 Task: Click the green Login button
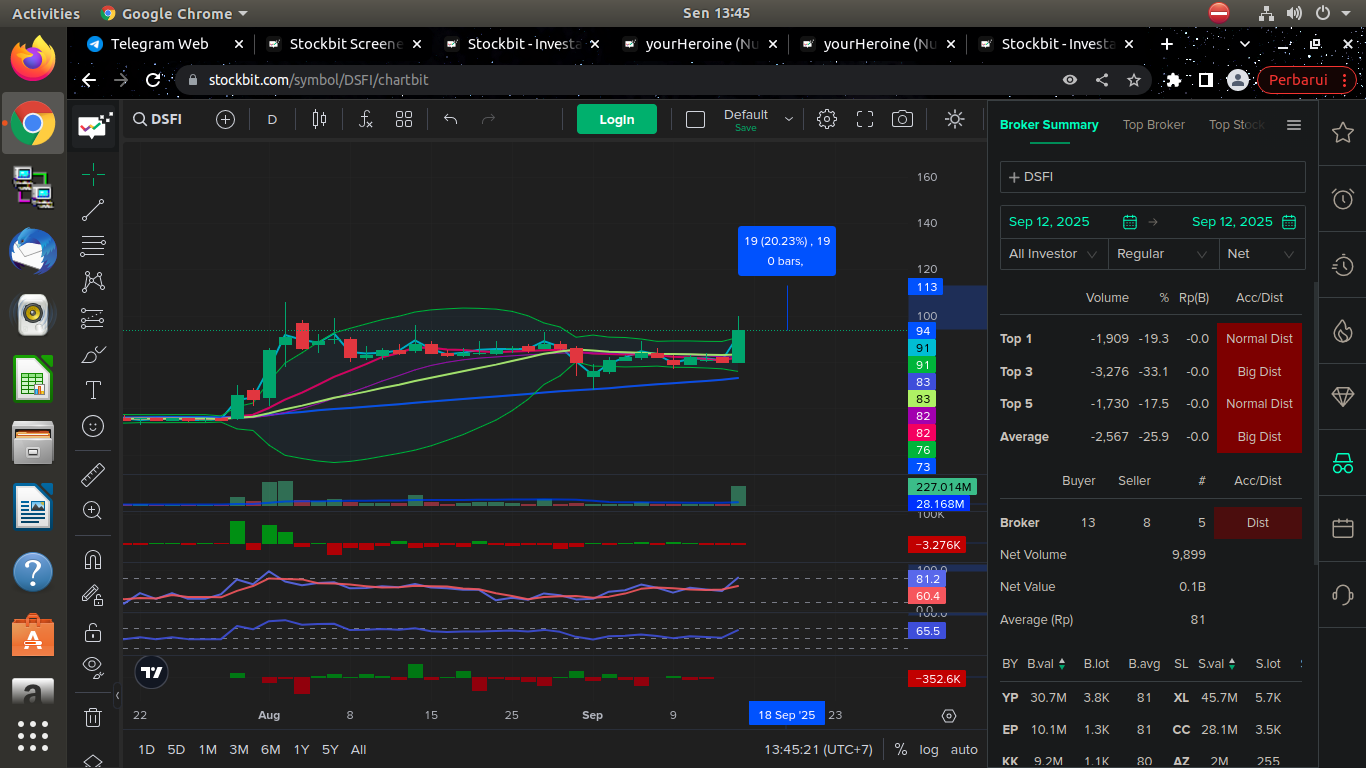(x=617, y=119)
